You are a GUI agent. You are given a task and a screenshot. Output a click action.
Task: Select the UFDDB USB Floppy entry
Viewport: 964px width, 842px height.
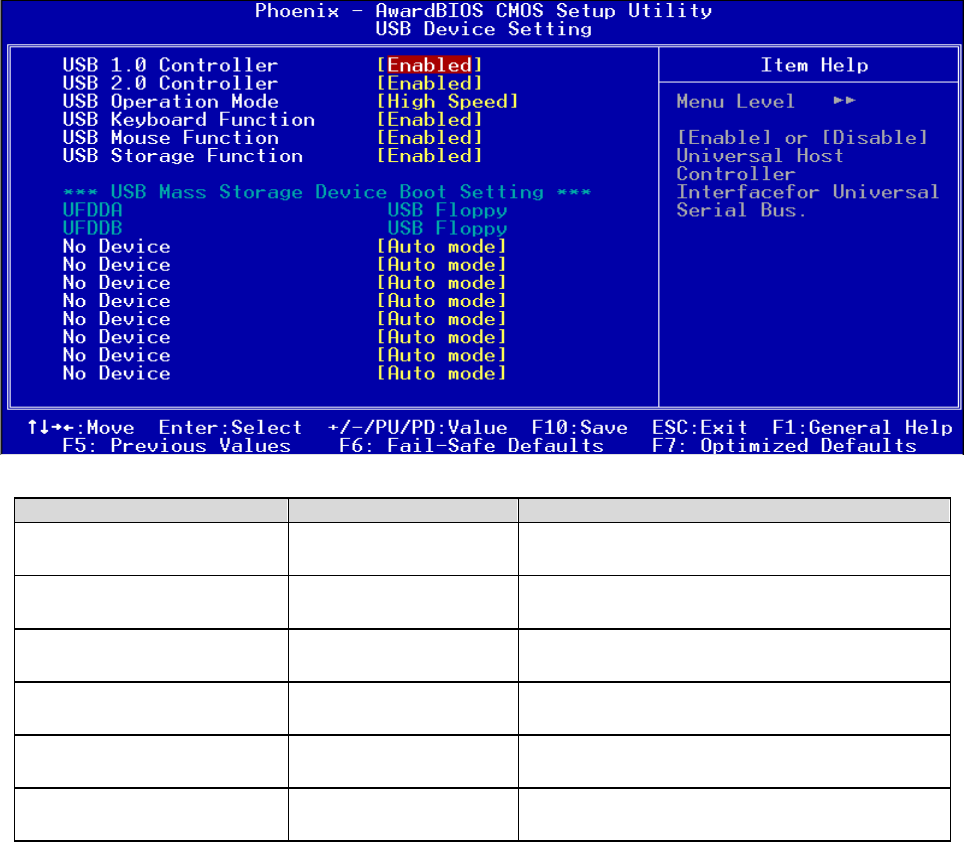(x=447, y=229)
